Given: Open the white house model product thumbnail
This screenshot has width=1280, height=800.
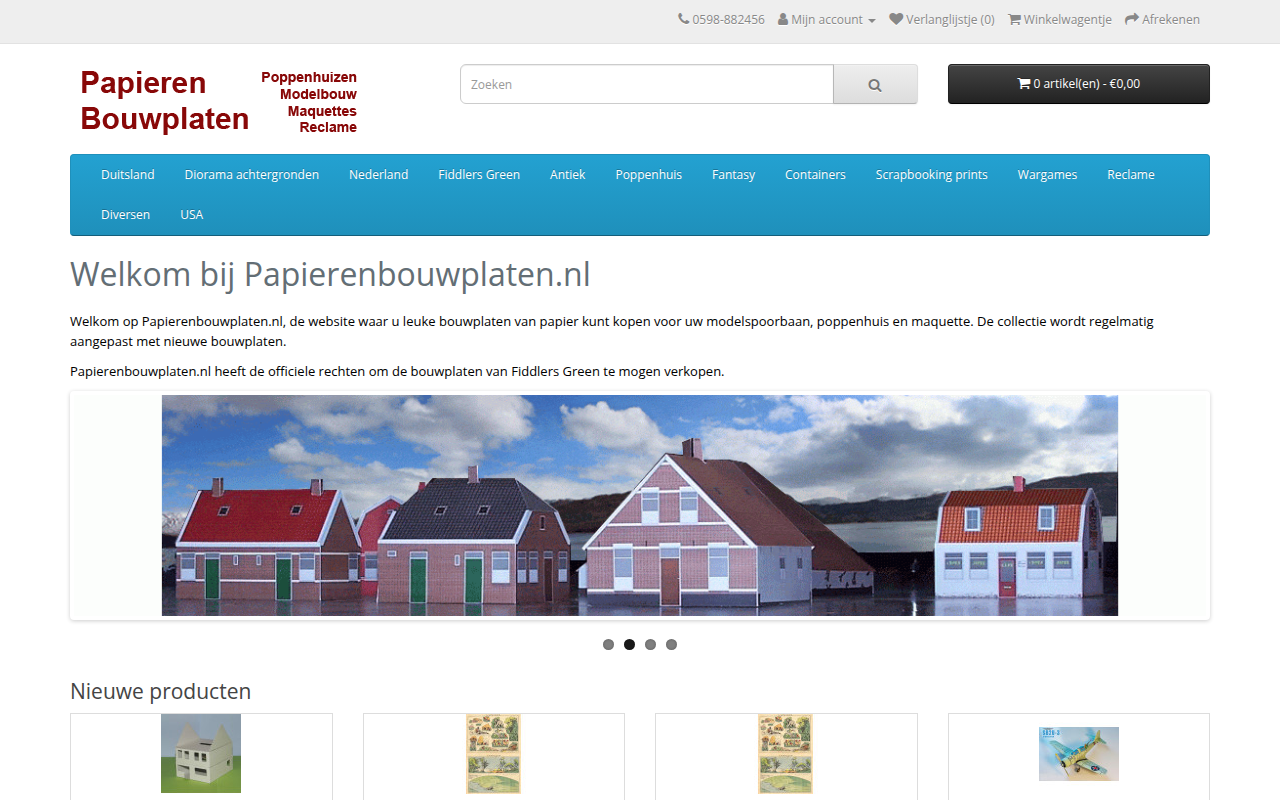Looking at the screenshot, I should (x=201, y=753).
